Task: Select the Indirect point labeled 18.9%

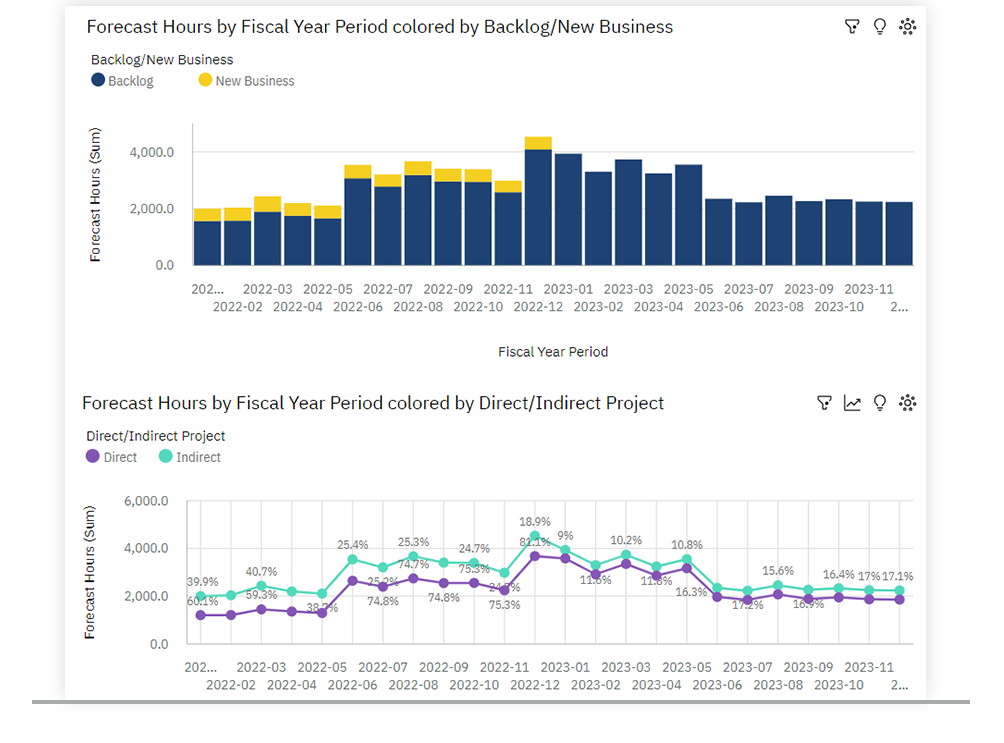Action: (535, 536)
